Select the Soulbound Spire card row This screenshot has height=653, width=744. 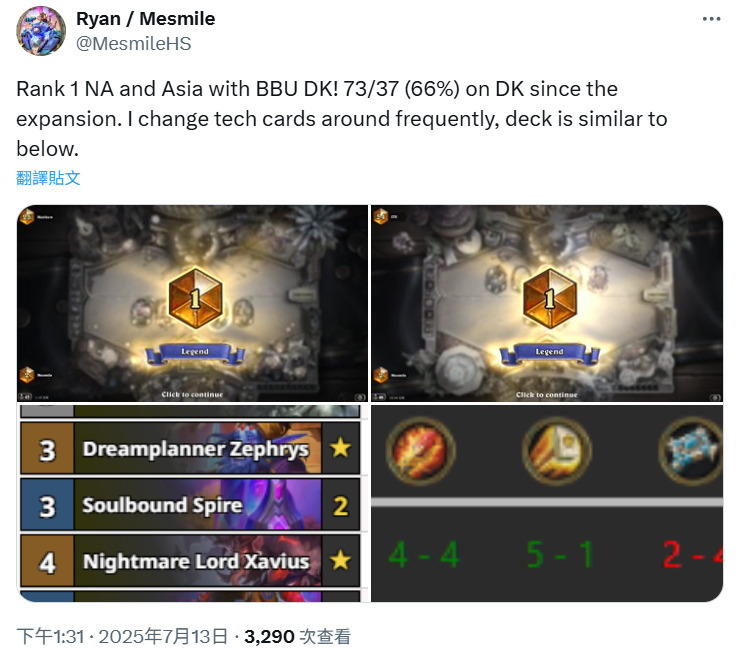(x=190, y=504)
